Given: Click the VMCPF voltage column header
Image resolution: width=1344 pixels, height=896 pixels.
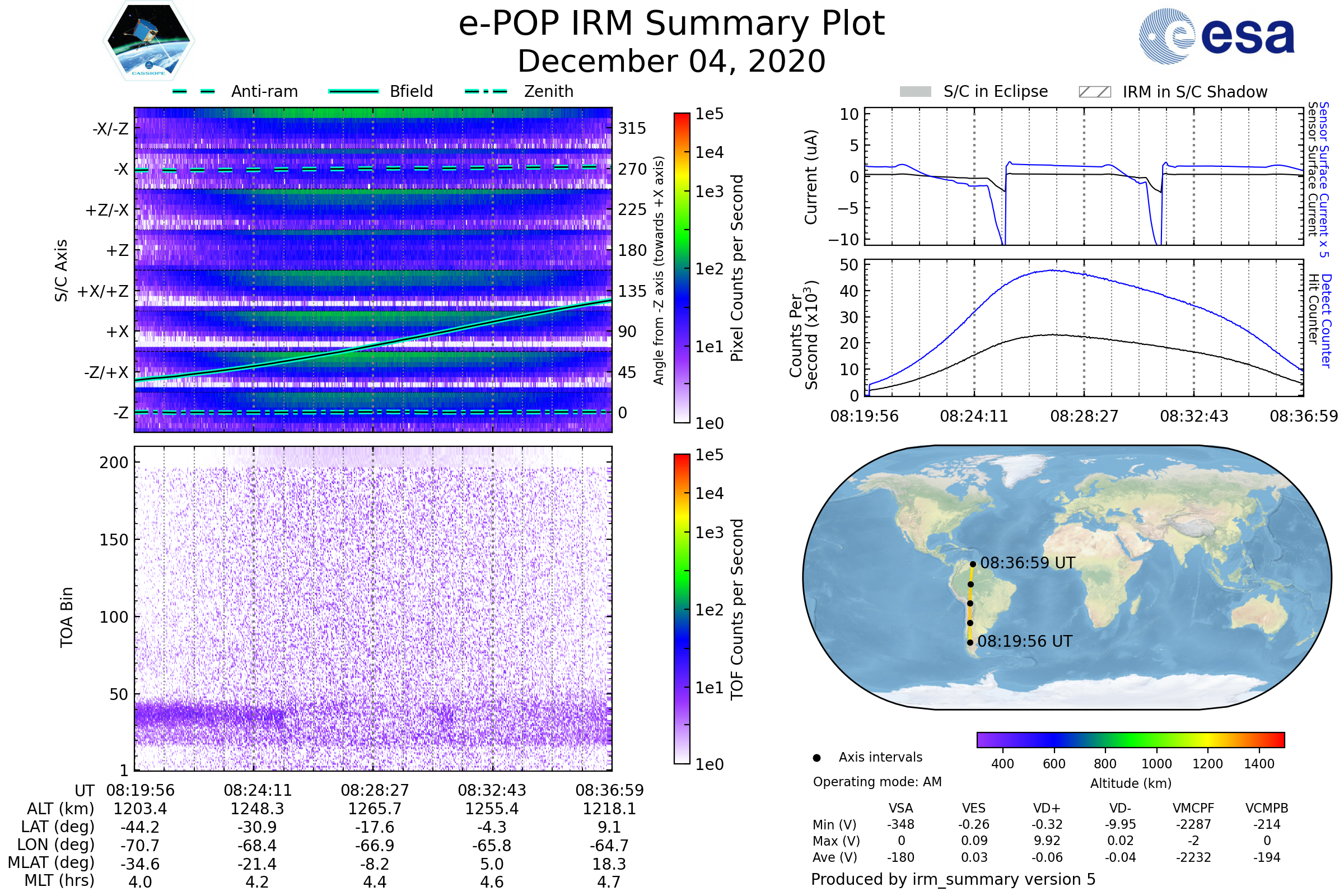Looking at the screenshot, I should coord(1193,808).
